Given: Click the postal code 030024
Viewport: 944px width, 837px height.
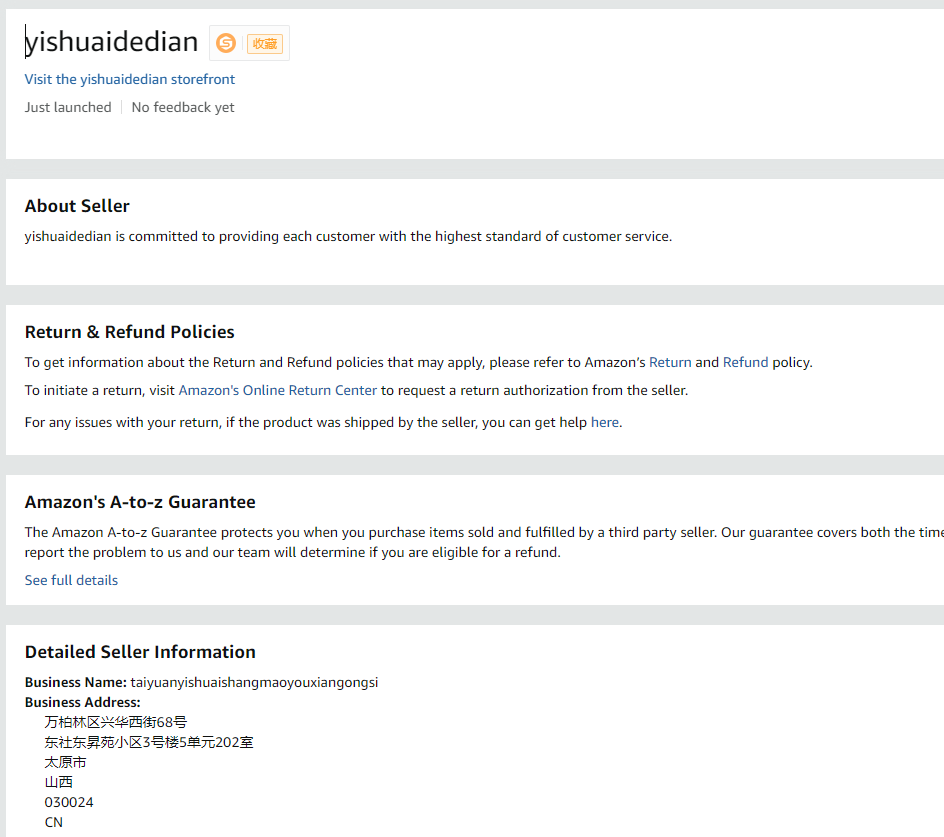Looking at the screenshot, I should pos(69,802).
